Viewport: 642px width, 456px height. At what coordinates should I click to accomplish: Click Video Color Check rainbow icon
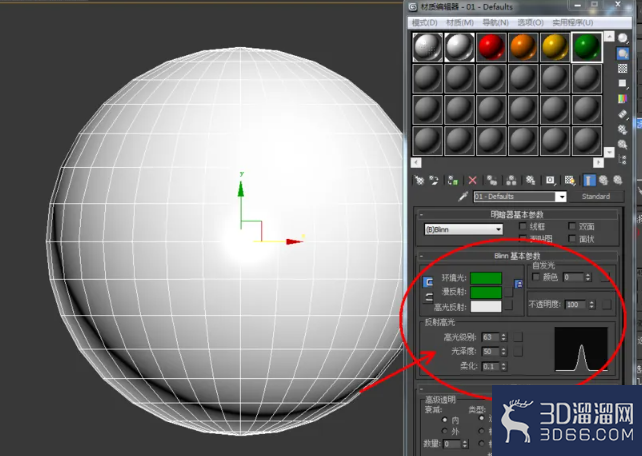(623, 99)
